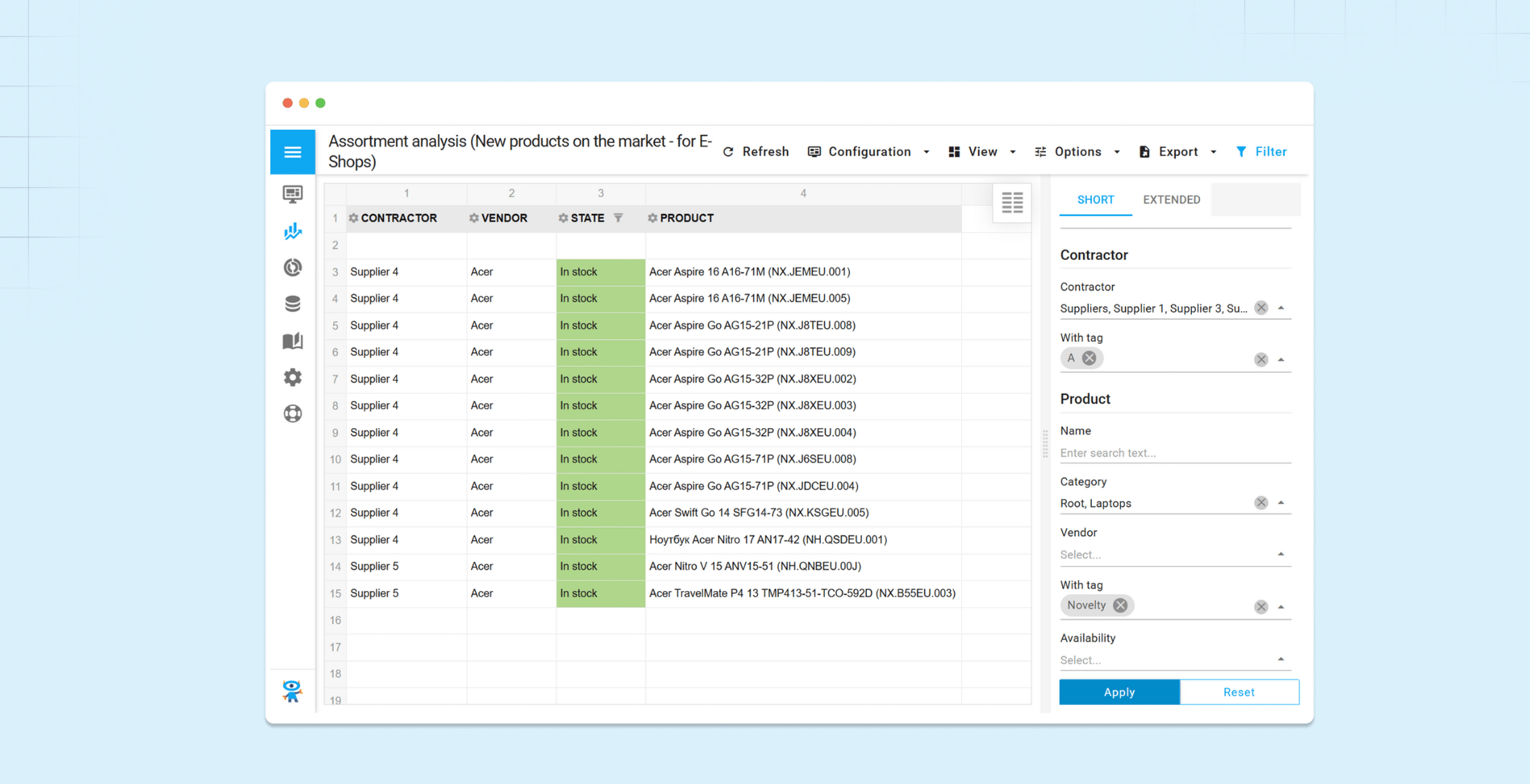1530x784 pixels.
Task: Click the database icon in the sidebar
Action: [292, 302]
